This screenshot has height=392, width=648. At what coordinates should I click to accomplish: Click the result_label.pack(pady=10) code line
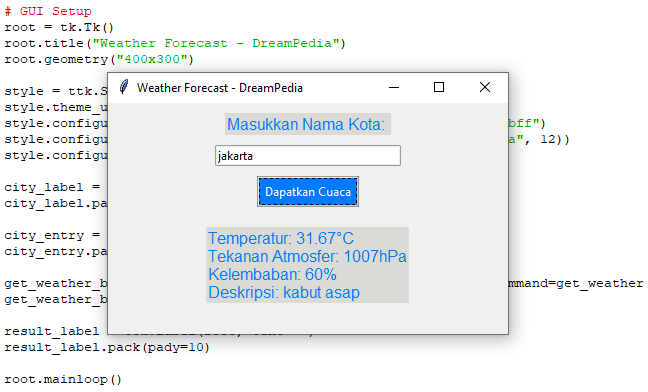(x=107, y=347)
